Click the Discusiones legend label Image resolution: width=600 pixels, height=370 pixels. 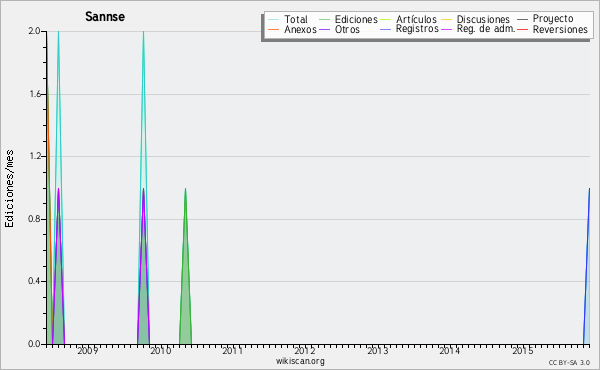(483, 20)
